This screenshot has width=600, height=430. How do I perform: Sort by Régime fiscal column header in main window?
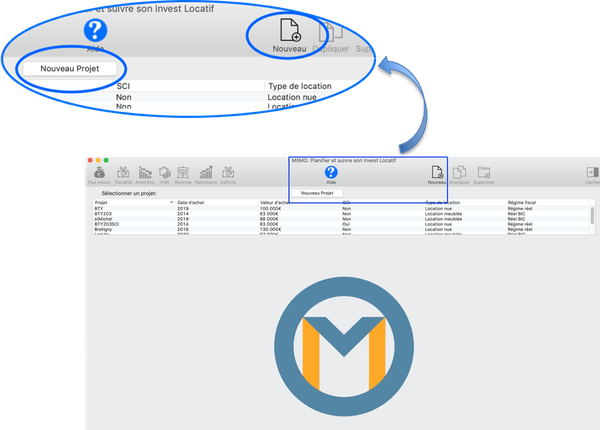click(x=522, y=202)
